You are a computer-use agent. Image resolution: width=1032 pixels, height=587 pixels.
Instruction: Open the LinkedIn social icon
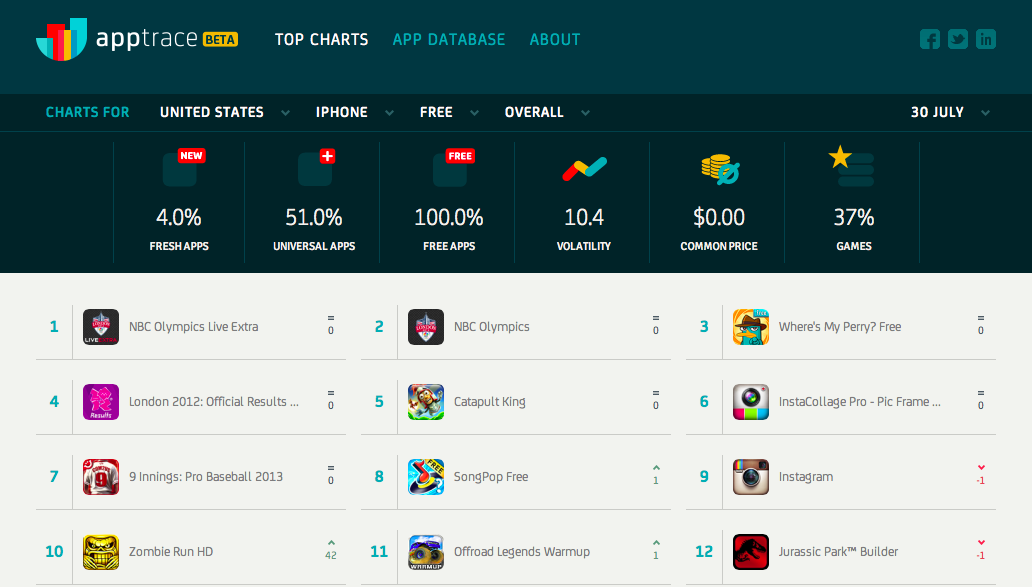(985, 39)
